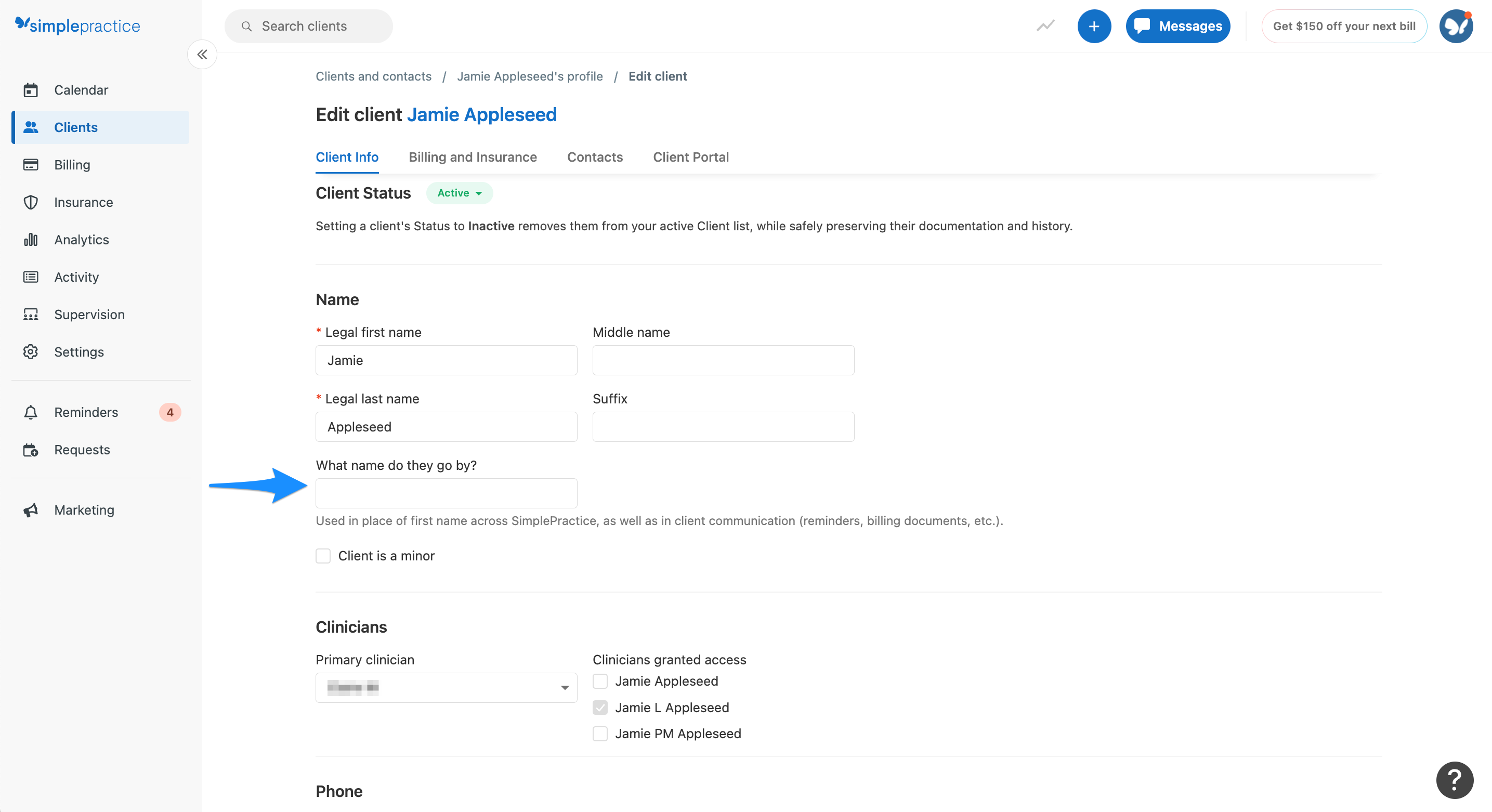Open the help question mark button

point(1455,780)
